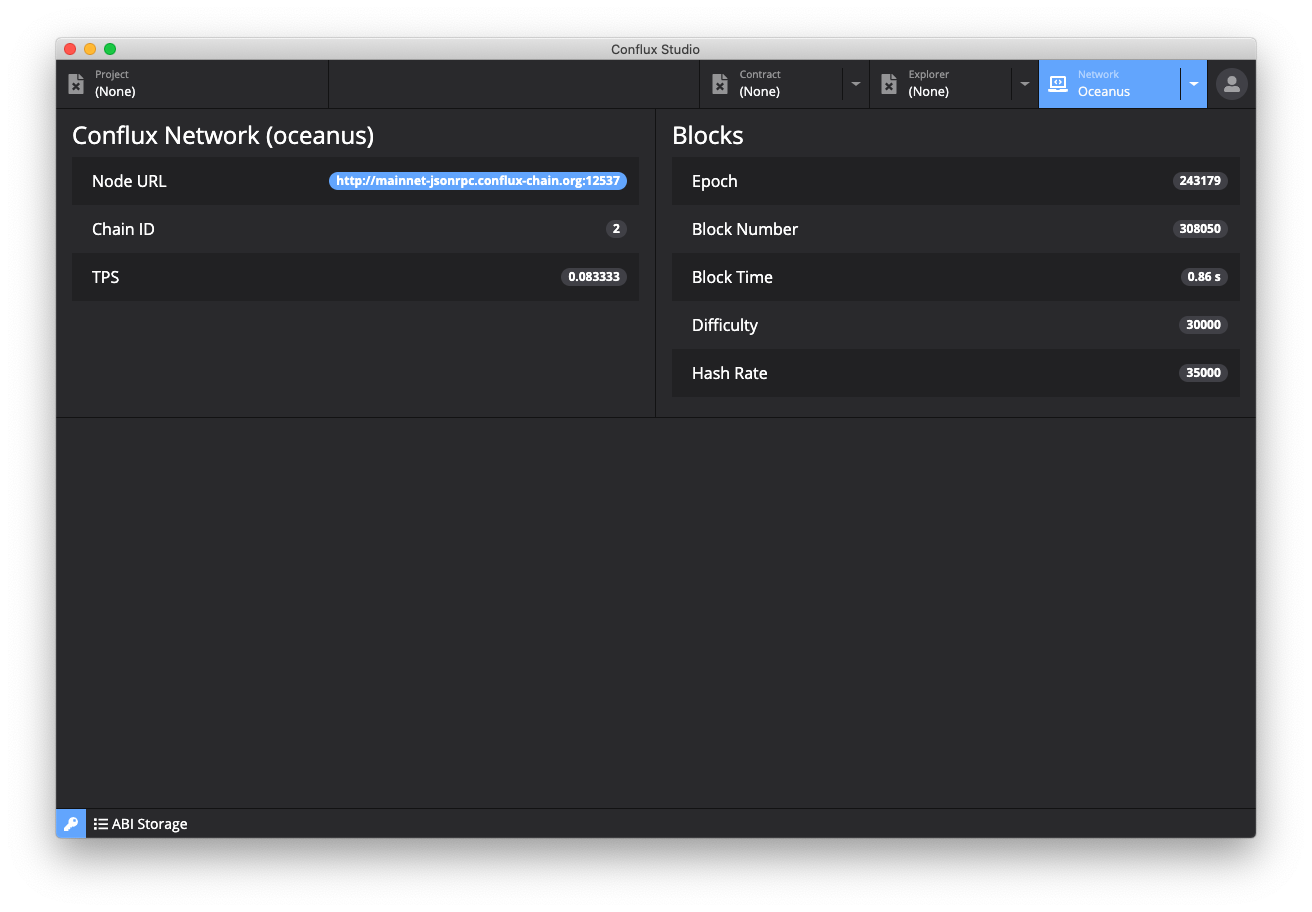
Task: Click the Block Time label
Action: (732, 277)
